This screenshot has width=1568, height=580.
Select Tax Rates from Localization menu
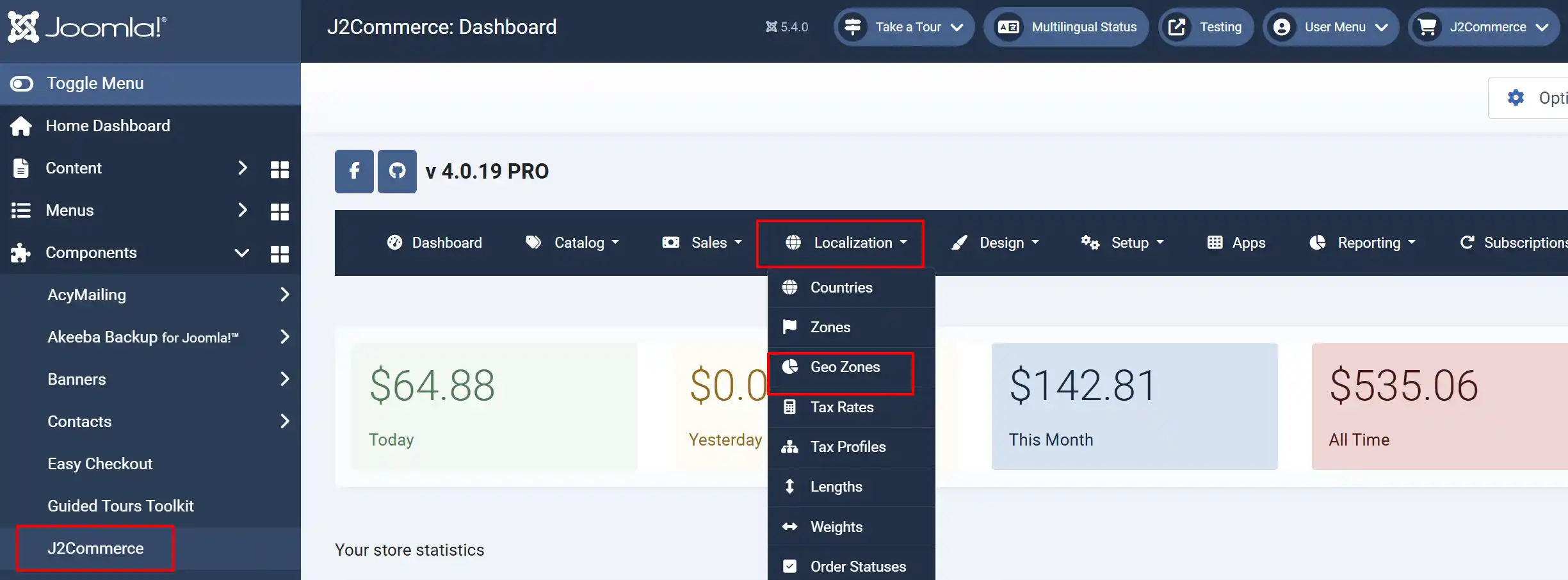pos(851,407)
